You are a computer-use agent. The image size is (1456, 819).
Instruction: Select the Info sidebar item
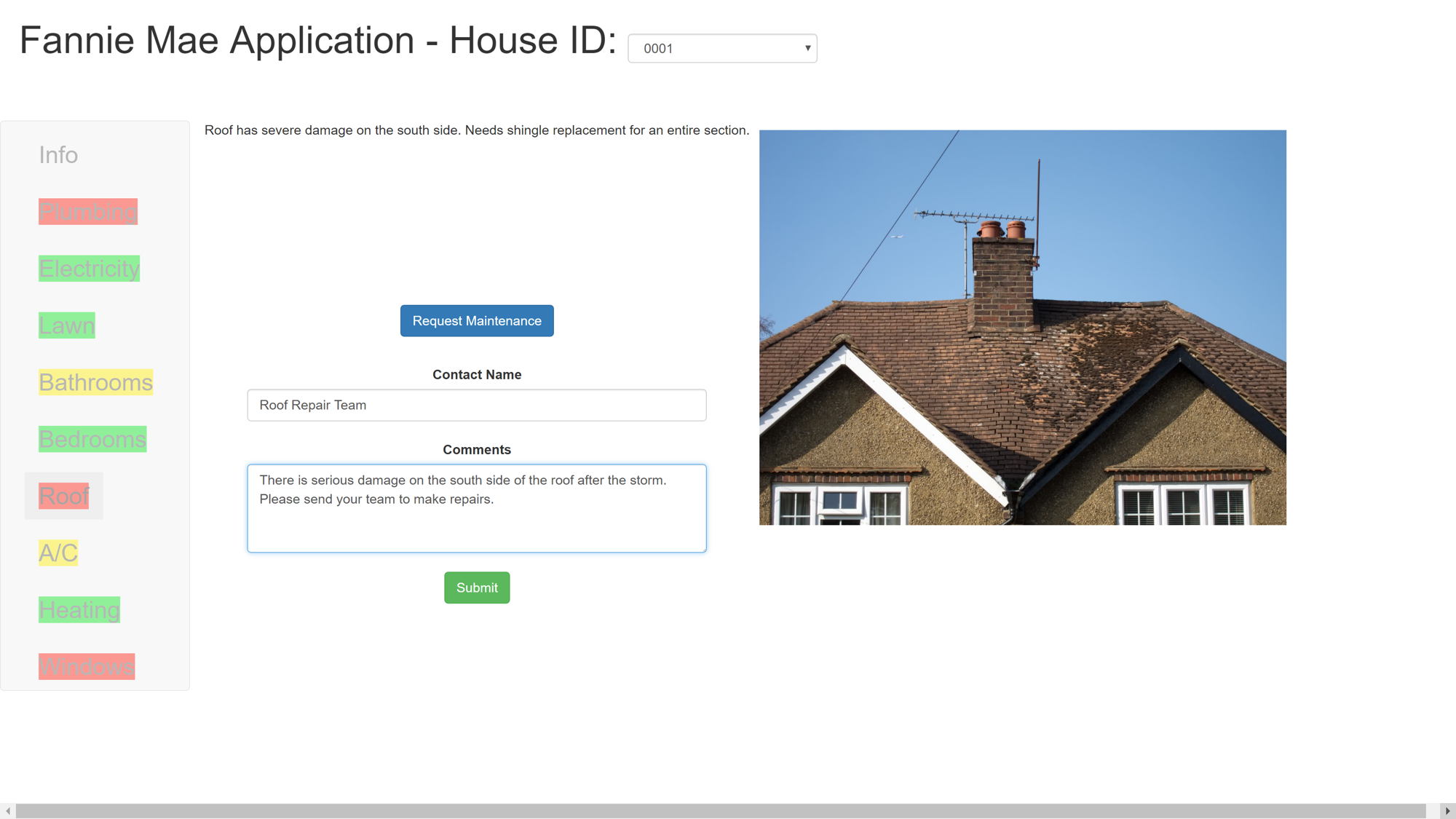click(58, 155)
